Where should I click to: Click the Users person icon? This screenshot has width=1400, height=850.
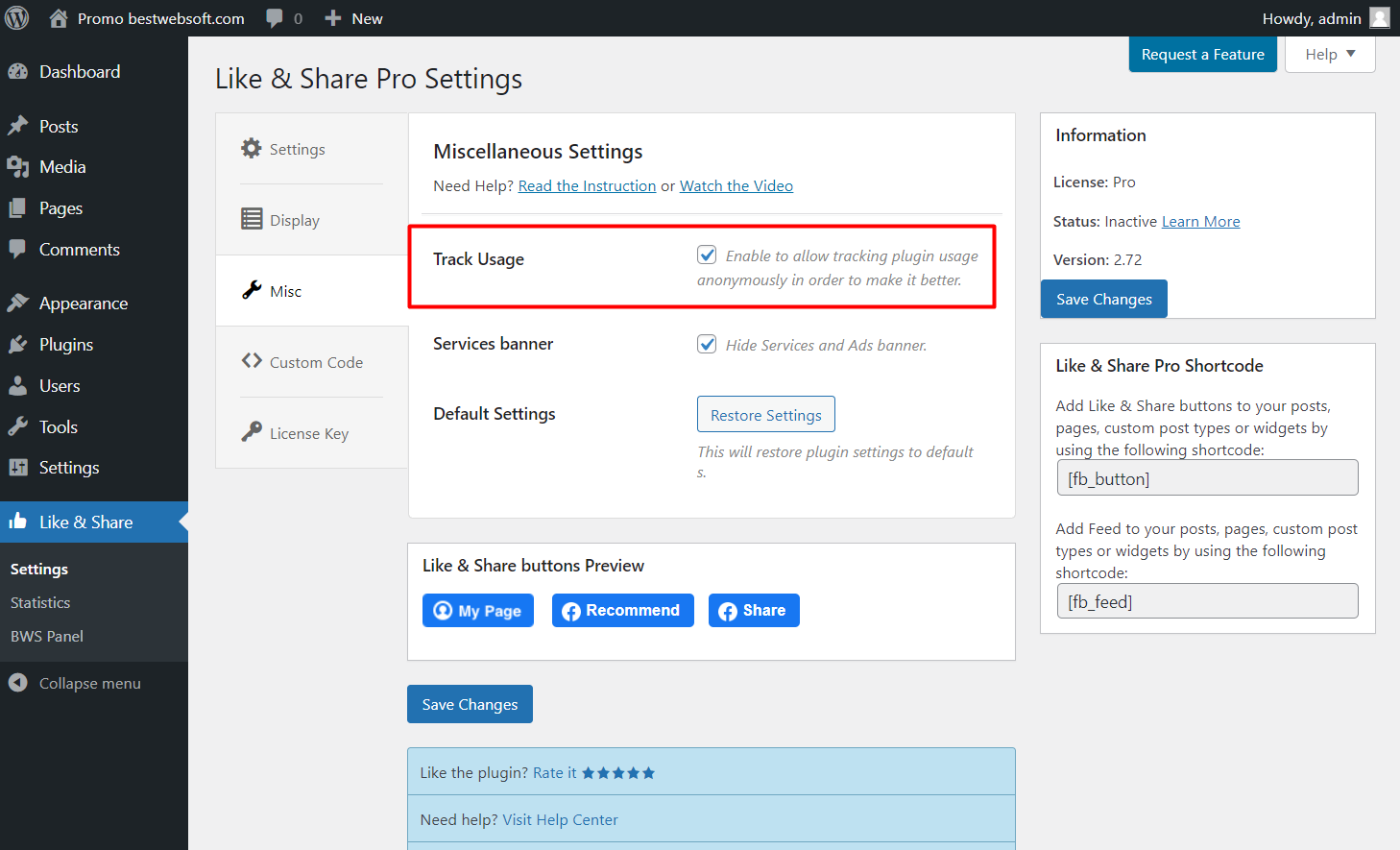[x=17, y=386]
